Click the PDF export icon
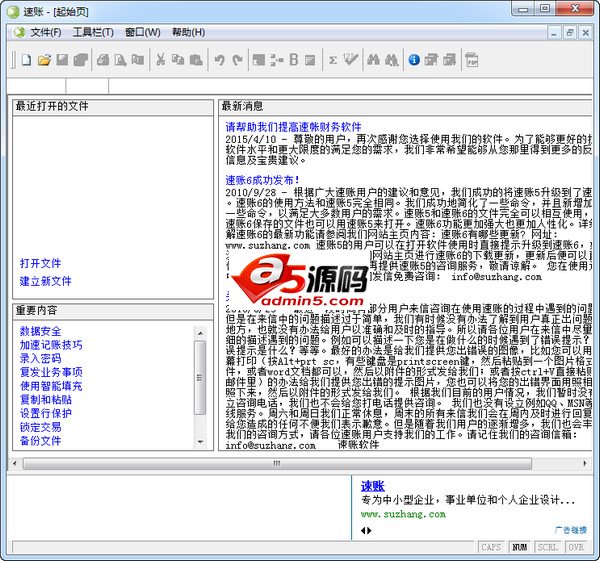This screenshot has height=561, width=600. point(472,60)
